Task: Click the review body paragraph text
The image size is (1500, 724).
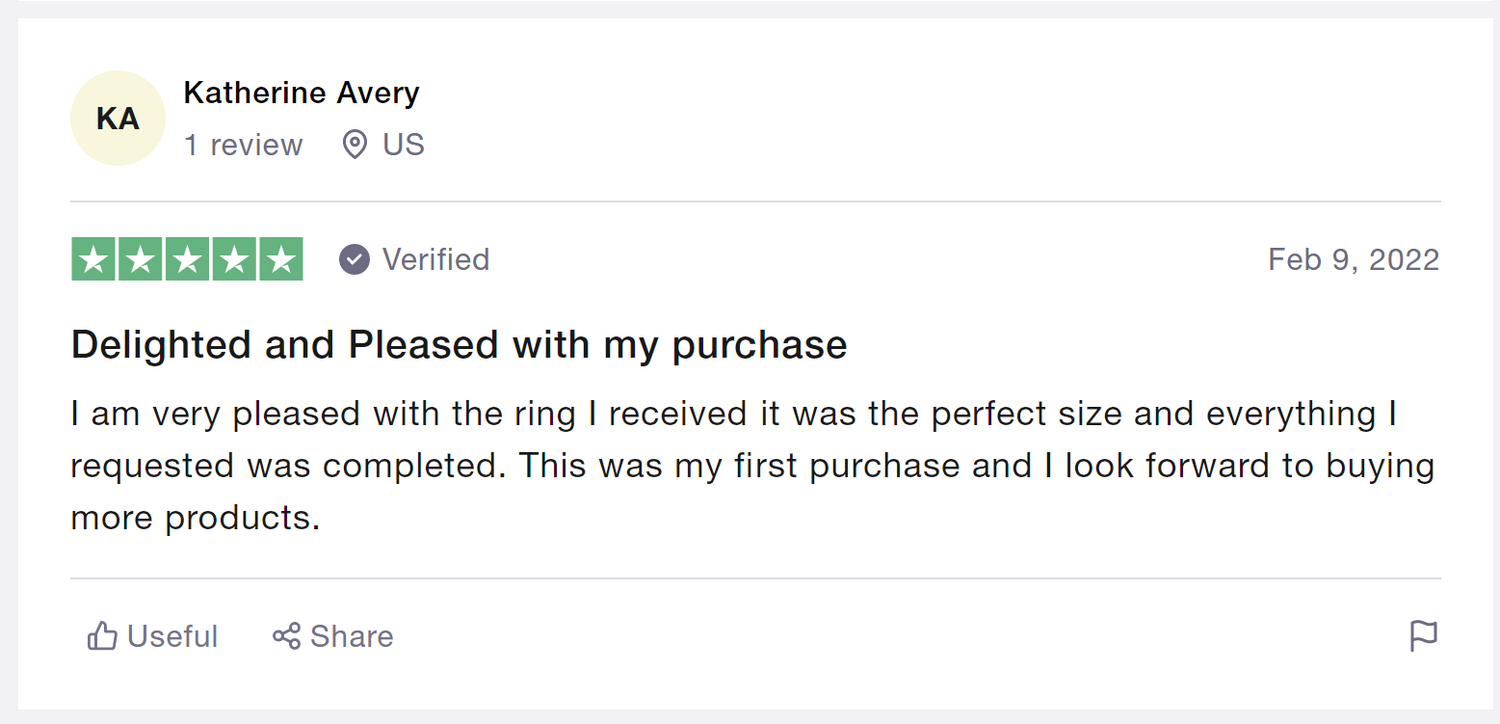Action: coord(750,466)
